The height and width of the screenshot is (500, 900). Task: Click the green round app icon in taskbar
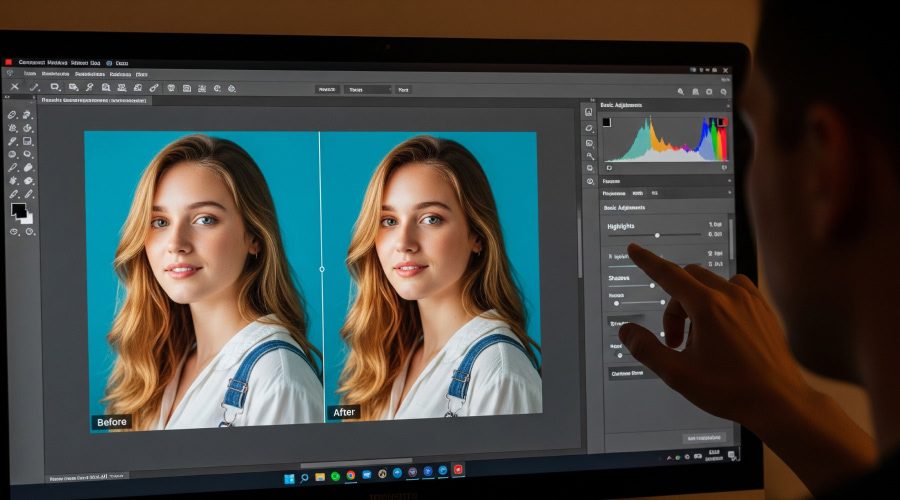335,476
